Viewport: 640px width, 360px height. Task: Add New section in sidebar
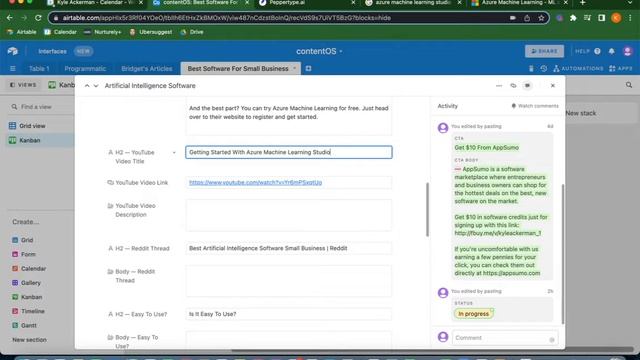[29, 340]
